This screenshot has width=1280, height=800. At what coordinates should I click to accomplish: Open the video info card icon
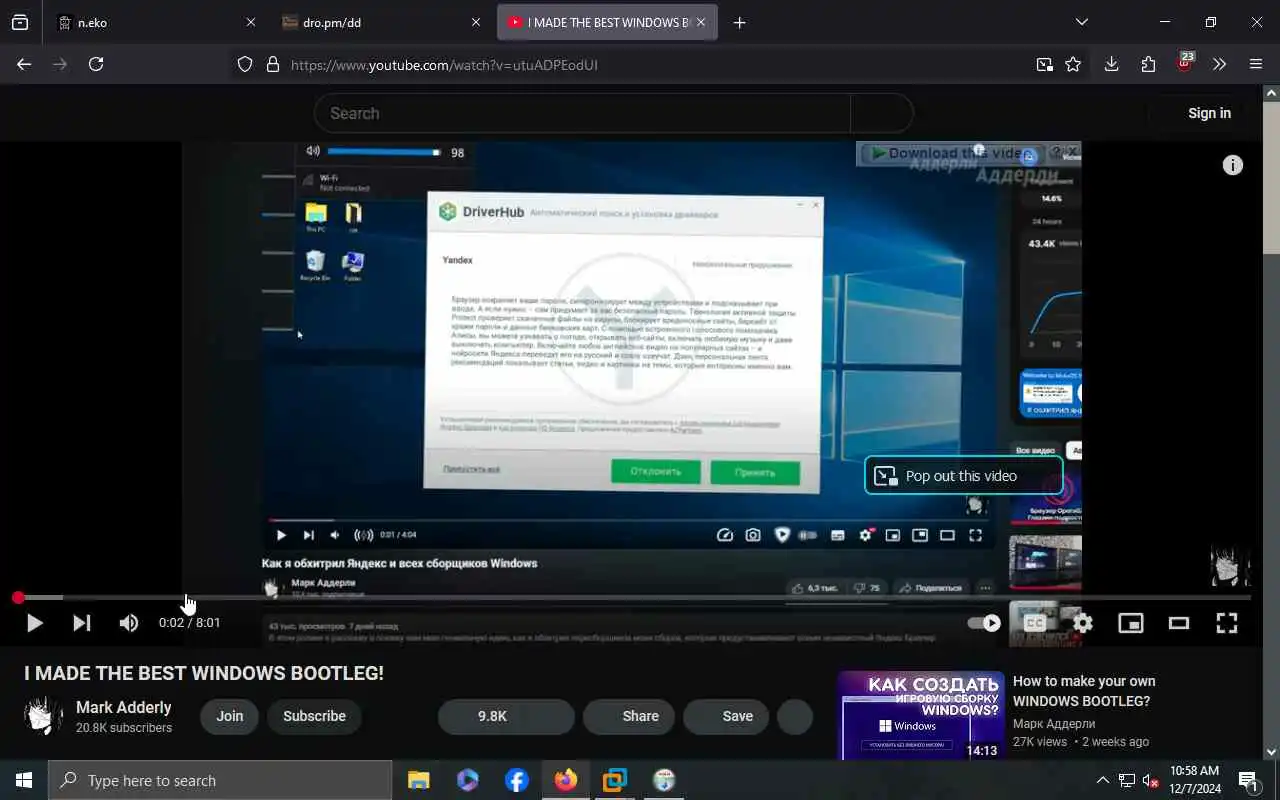click(1233, 166)
